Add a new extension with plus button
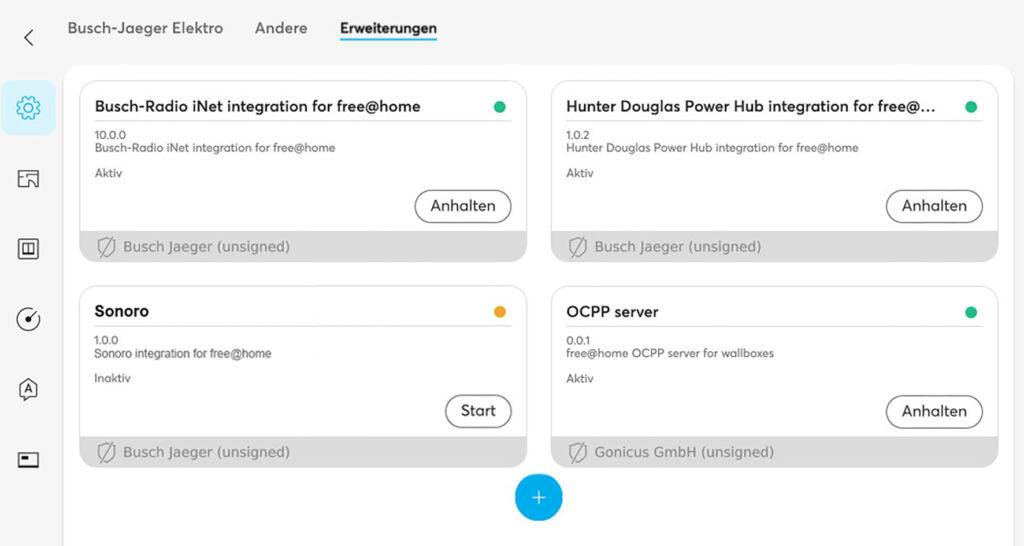1024x546 pixels. tap(539, 498)
